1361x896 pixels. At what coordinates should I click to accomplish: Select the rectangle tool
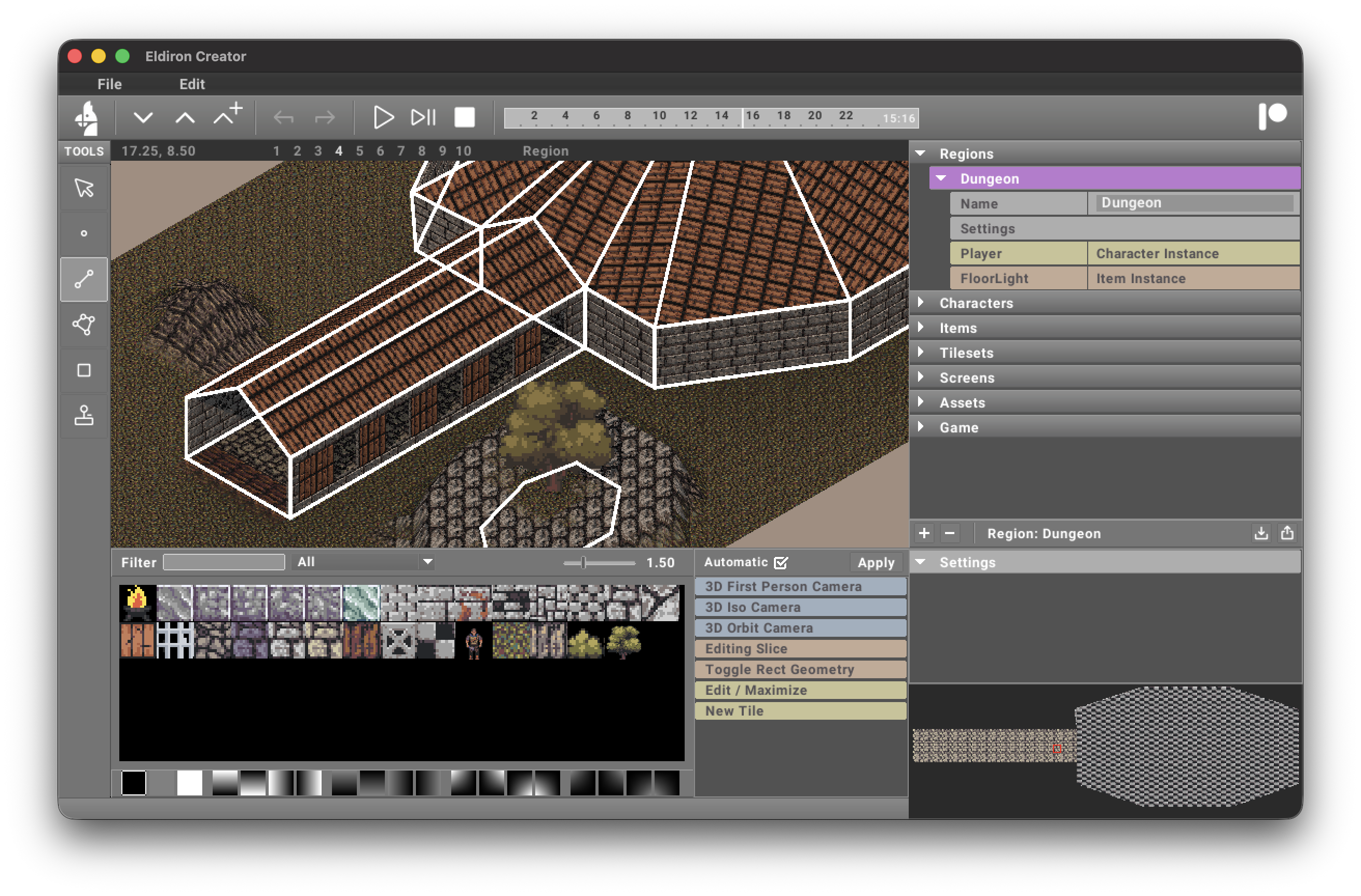84,371
